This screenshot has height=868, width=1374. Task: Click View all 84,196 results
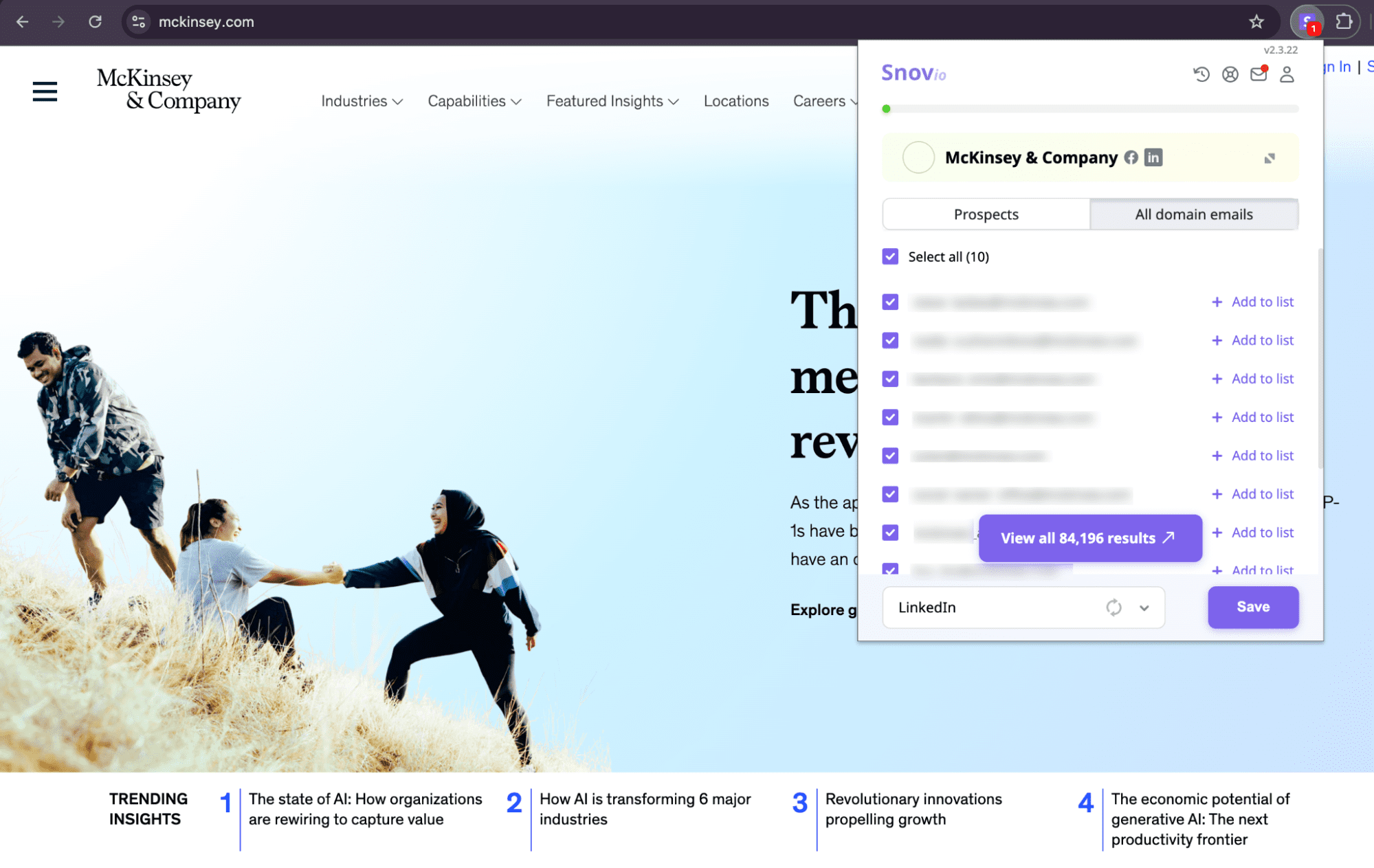[1089, 538]
